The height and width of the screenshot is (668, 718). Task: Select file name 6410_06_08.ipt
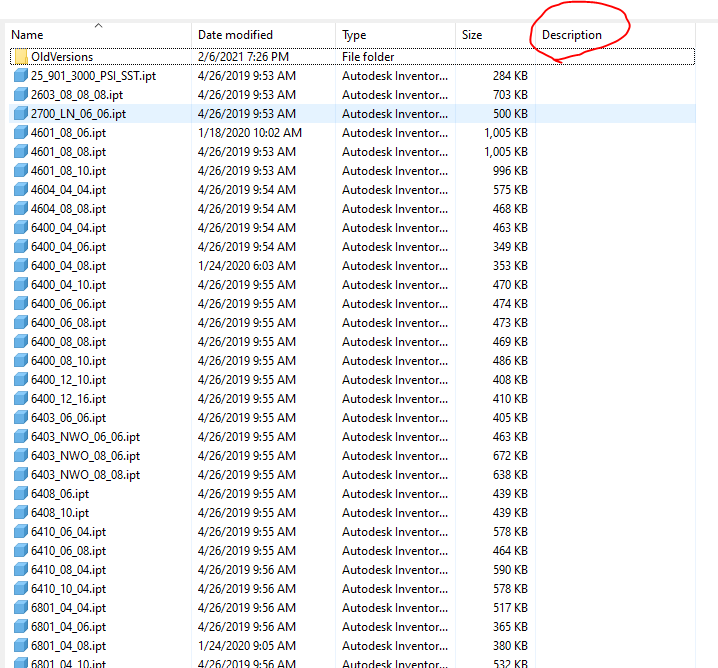68,551
